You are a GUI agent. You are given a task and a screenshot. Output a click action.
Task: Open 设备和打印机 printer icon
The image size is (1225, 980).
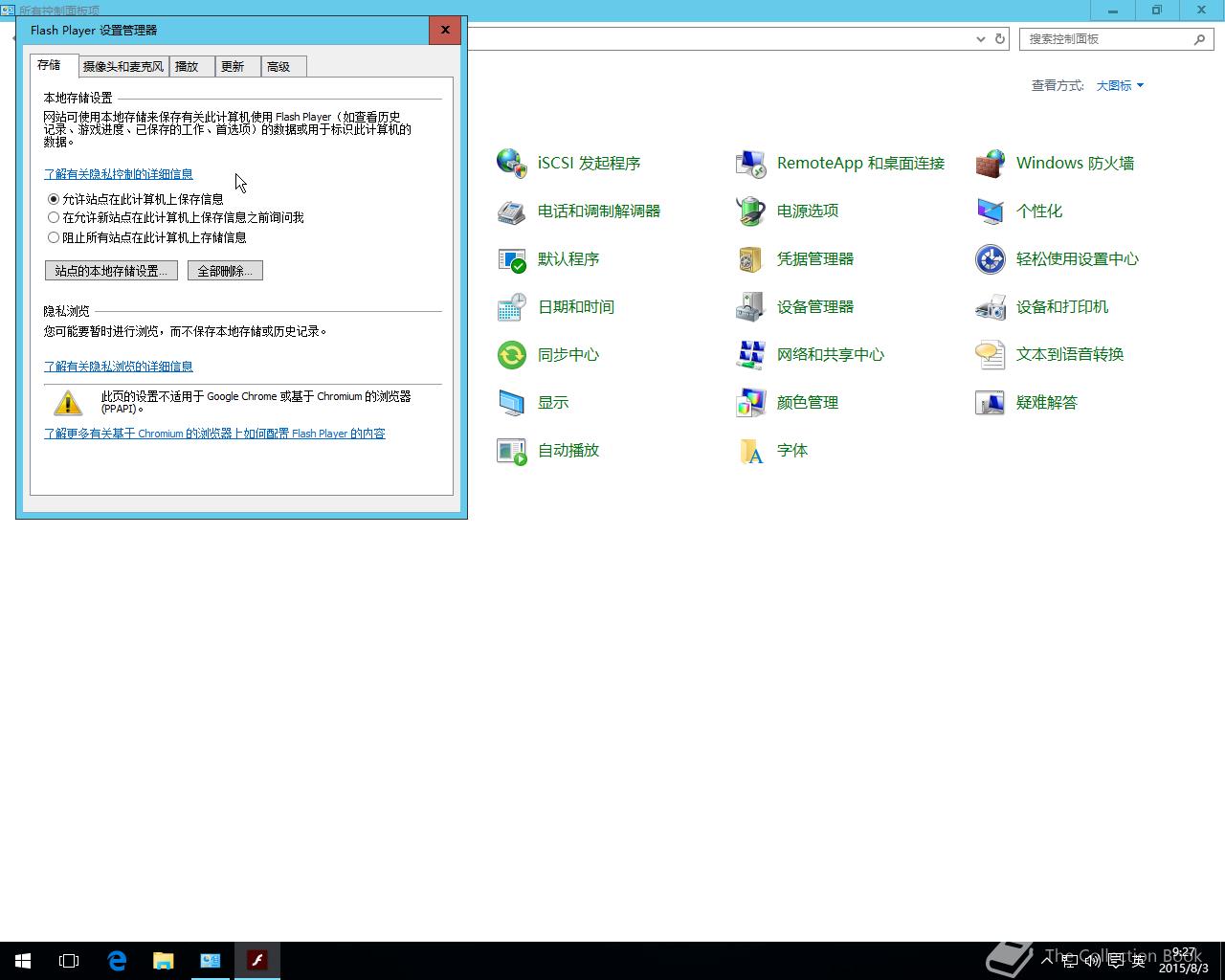[x=991, y=306]
